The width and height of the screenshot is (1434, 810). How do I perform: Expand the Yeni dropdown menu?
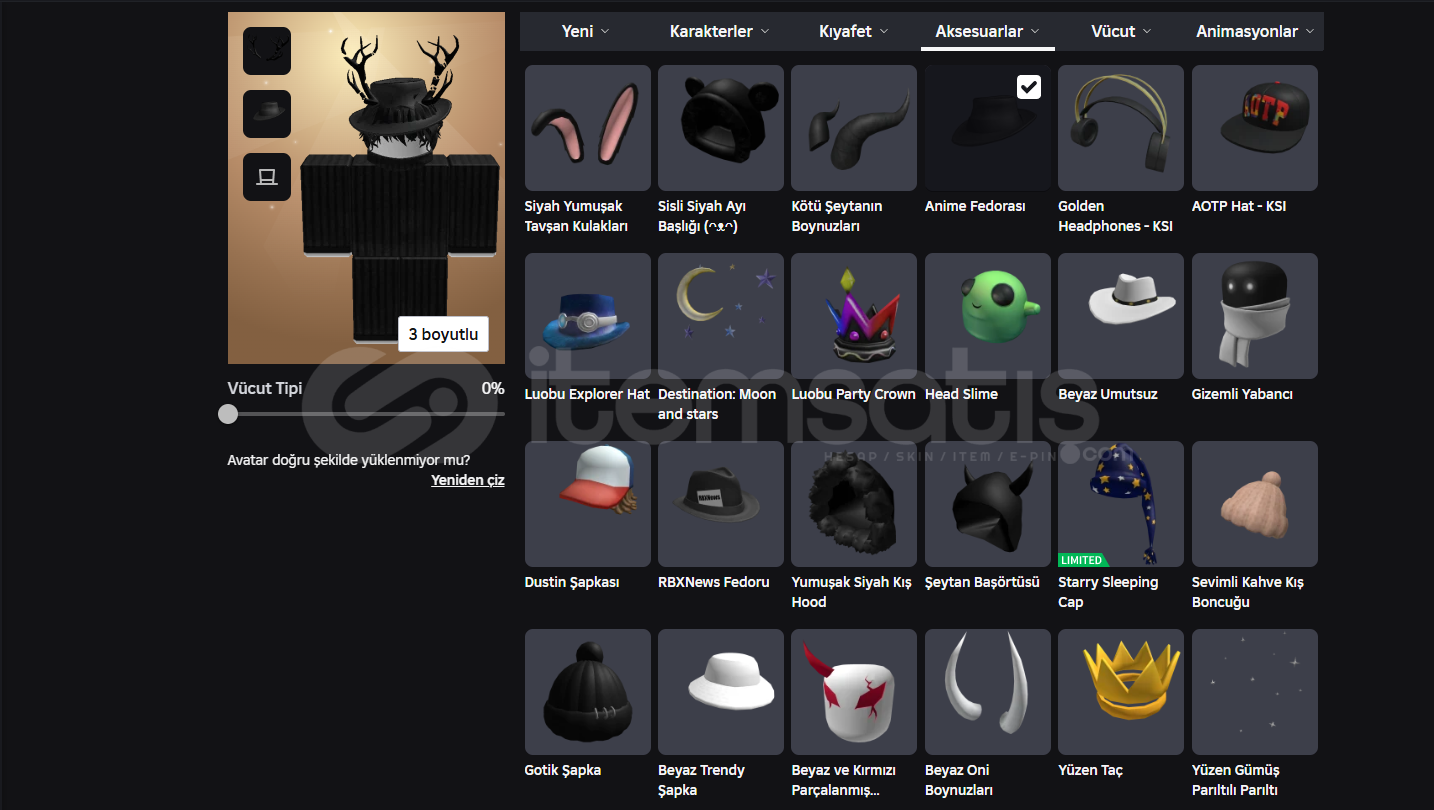585,32
